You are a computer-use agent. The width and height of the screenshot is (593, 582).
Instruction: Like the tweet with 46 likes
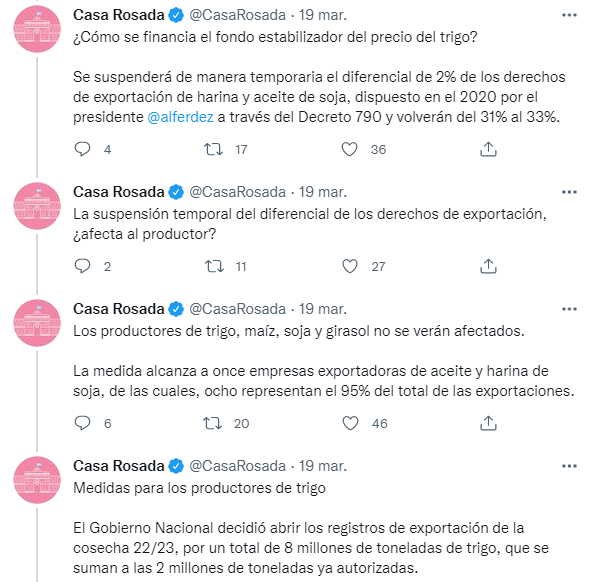tap(350, 423)
